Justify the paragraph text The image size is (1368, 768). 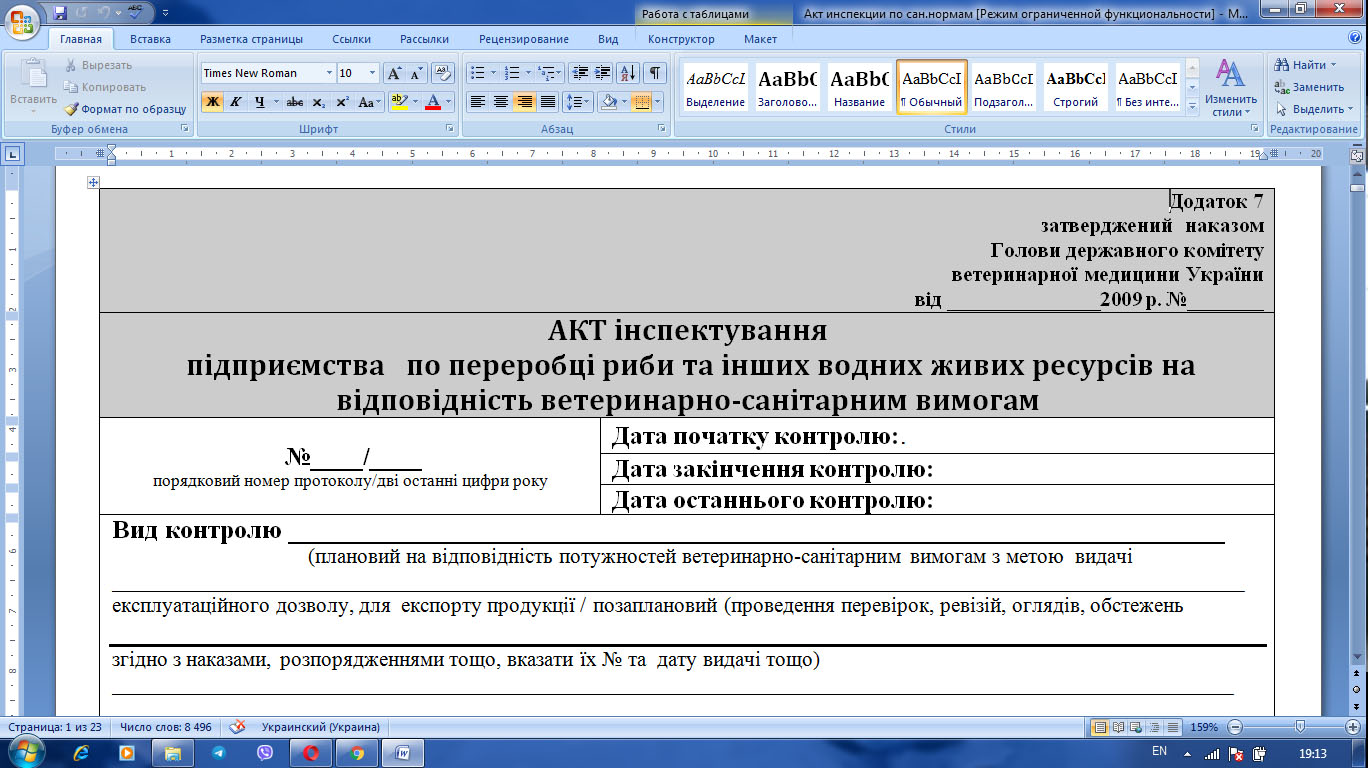tap(547, 102)
